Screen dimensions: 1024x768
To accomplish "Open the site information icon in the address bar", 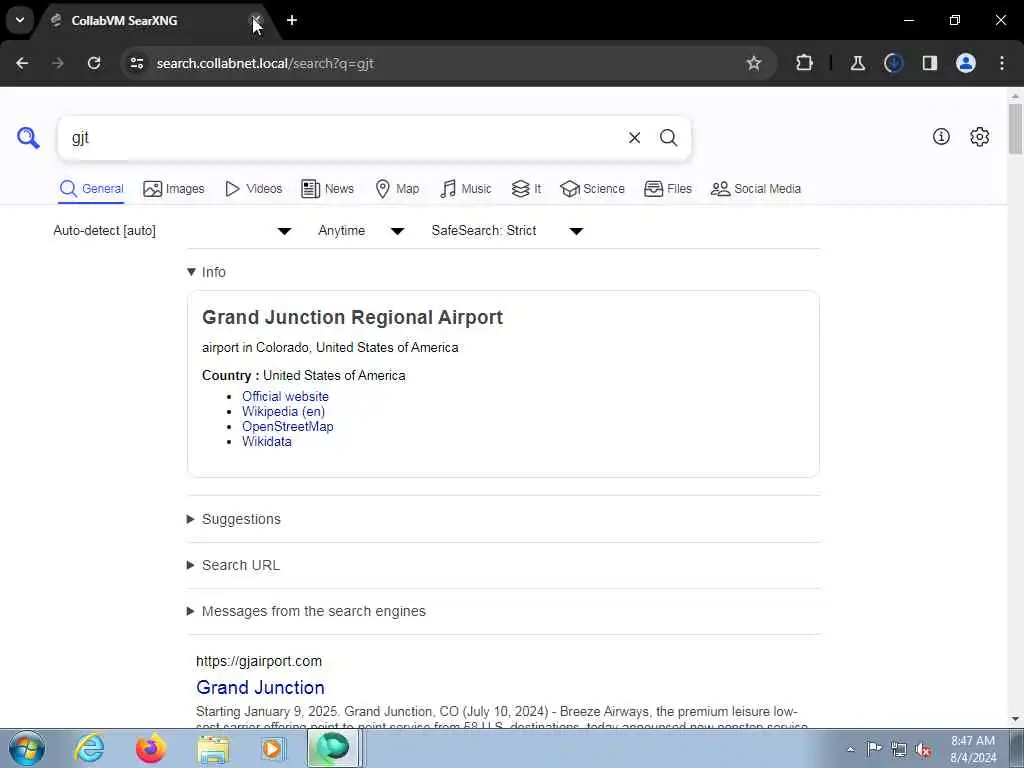I will point(136,63).
